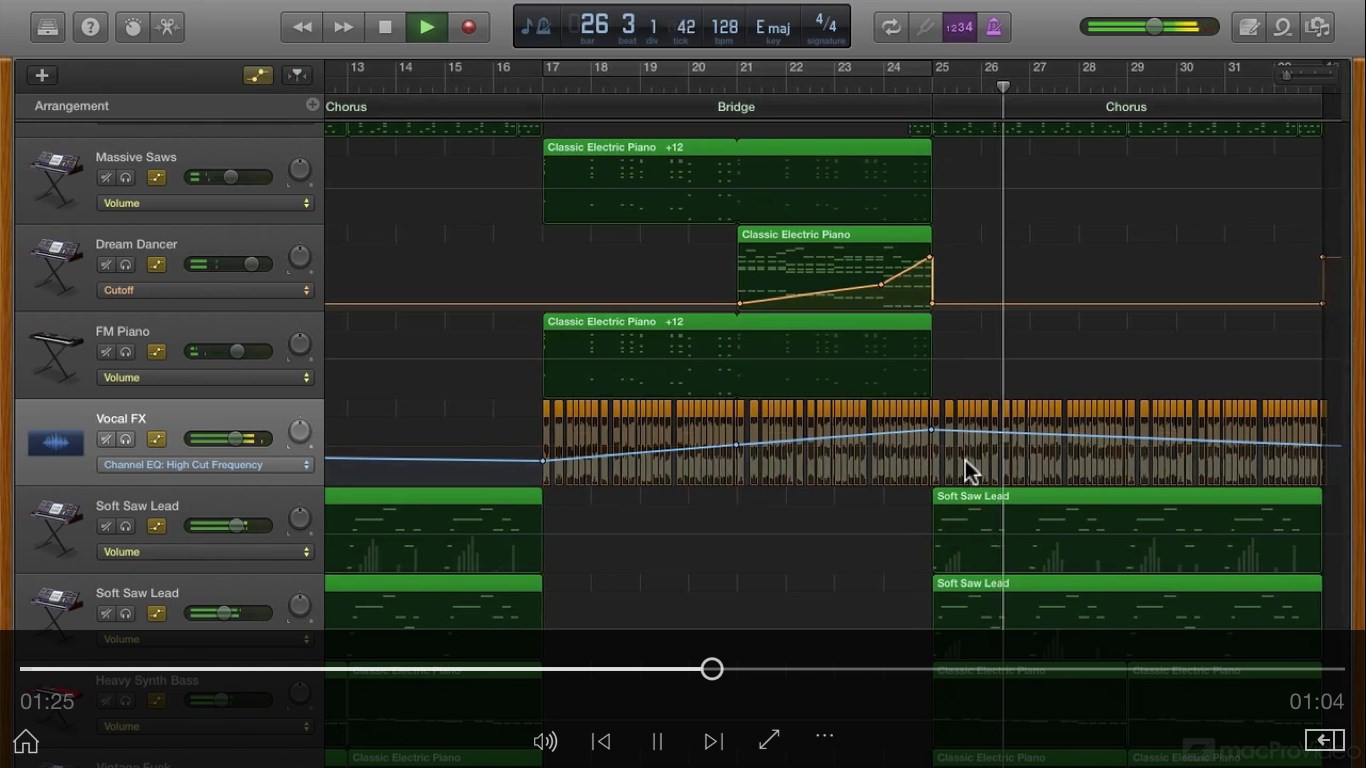Click the playhead marker at bar 26
Screen dimensions: 1366x768
[1003, 87]
